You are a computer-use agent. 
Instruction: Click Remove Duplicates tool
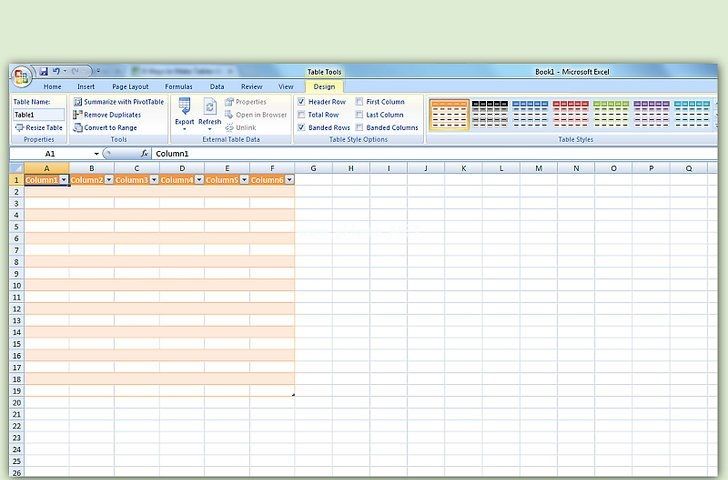(111, 115)
